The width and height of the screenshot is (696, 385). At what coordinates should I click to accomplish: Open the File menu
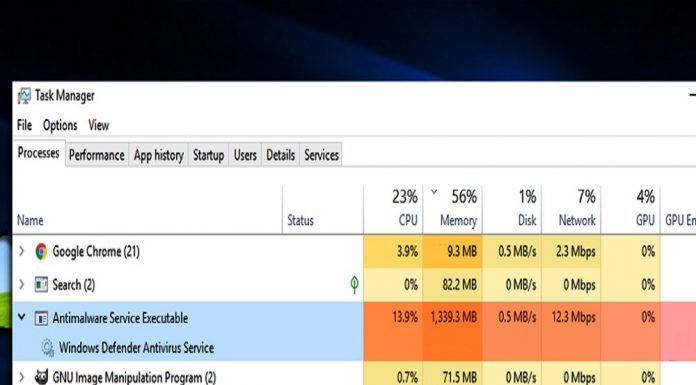pyautogui.click(x=24, y=125)
